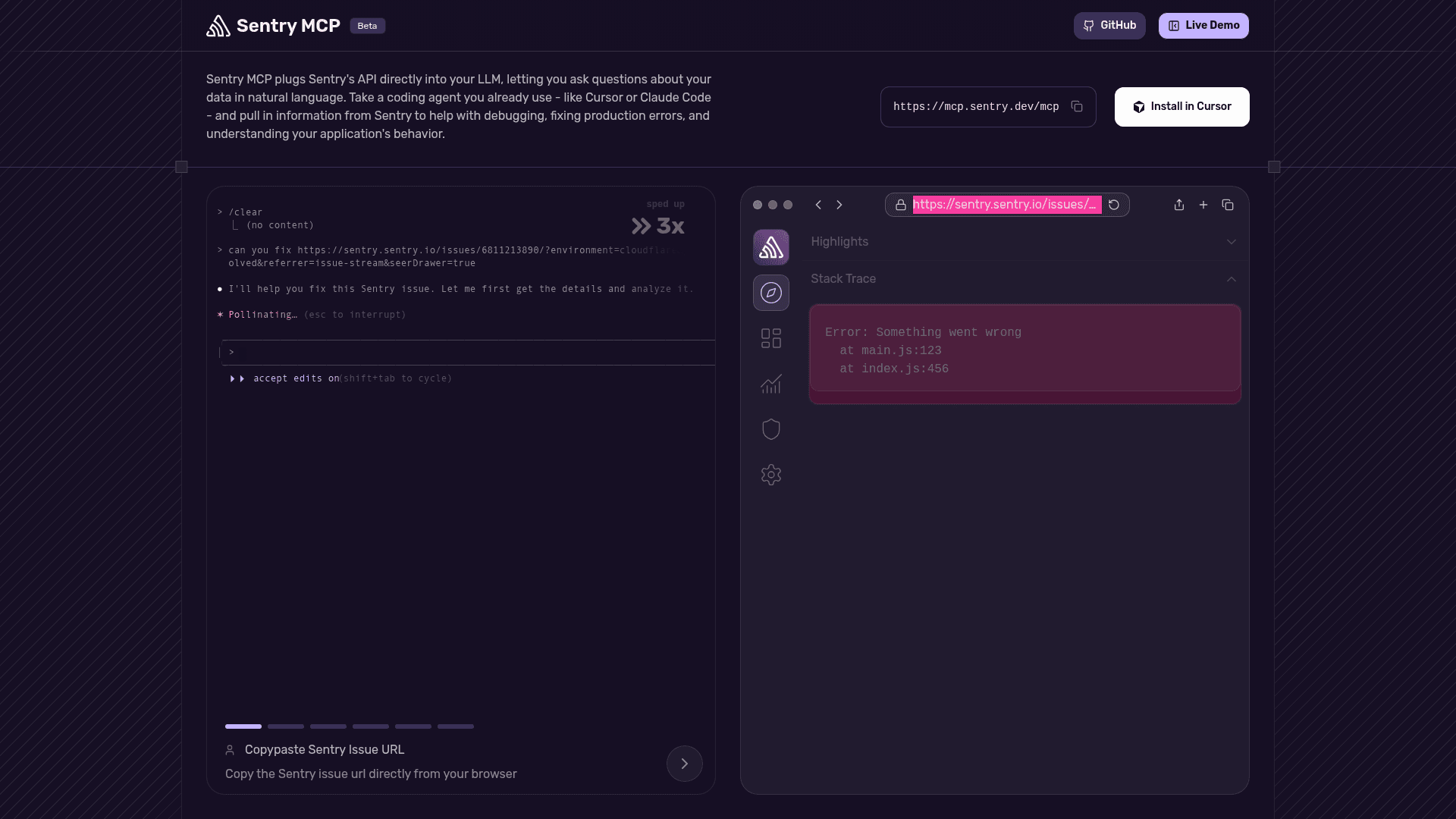Jump to the sixth demo step indicator

point(456,726)
